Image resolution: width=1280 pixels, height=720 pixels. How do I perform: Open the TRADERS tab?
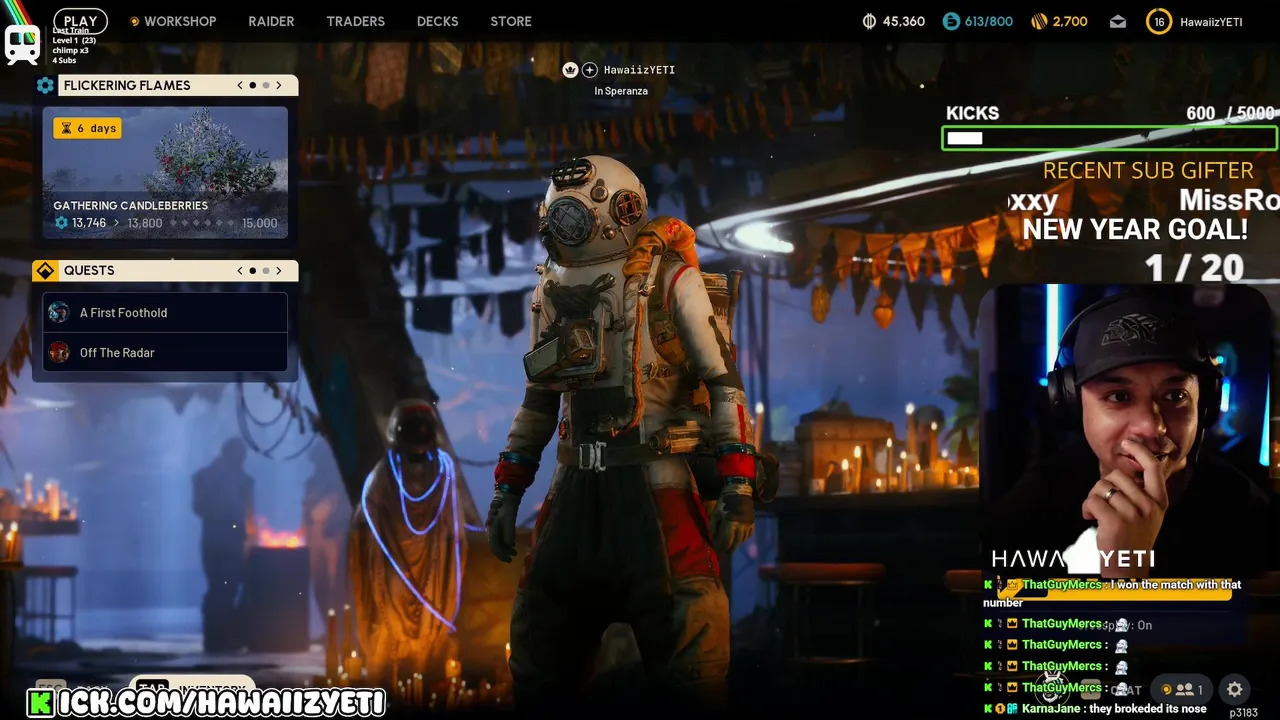[355, 21]
